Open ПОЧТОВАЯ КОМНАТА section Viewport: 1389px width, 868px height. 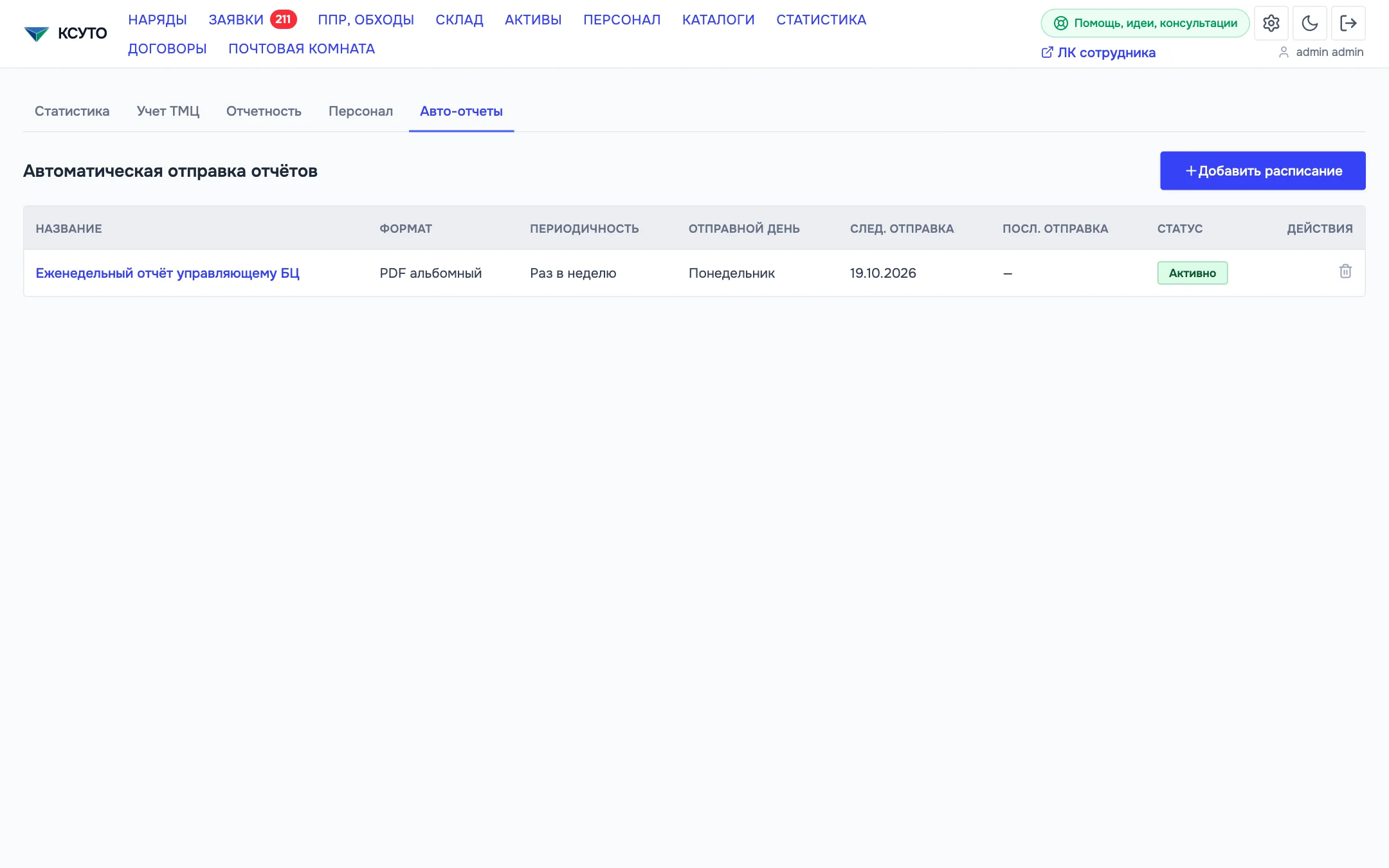(302, 49)
